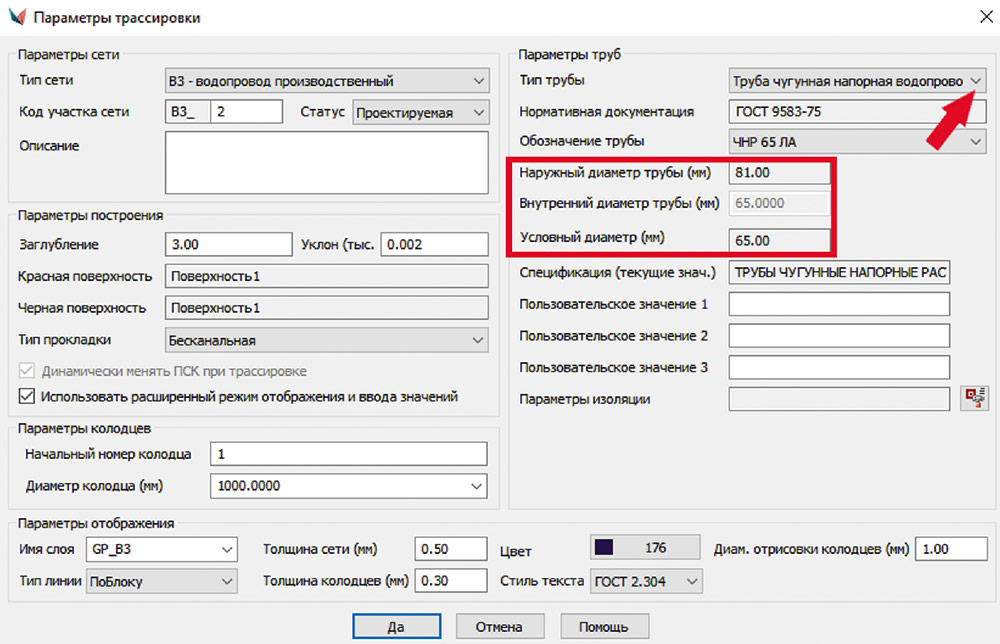
Task: Open the Стиль текста dropdown
Action: point(691,580)
